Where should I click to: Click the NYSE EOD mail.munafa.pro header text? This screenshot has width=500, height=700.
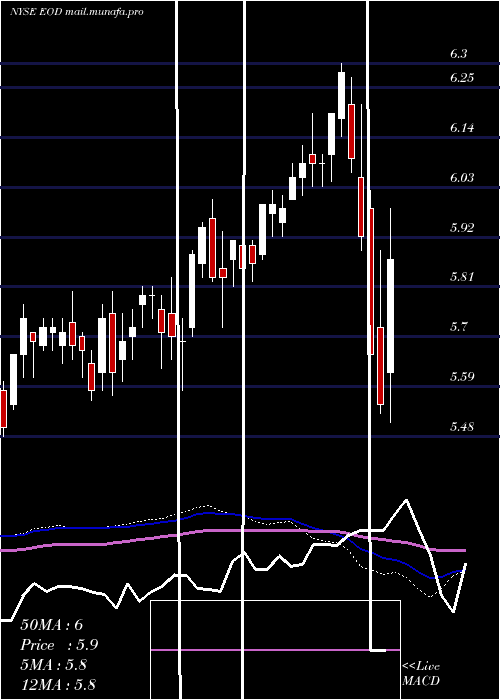(x=77, y=12)
